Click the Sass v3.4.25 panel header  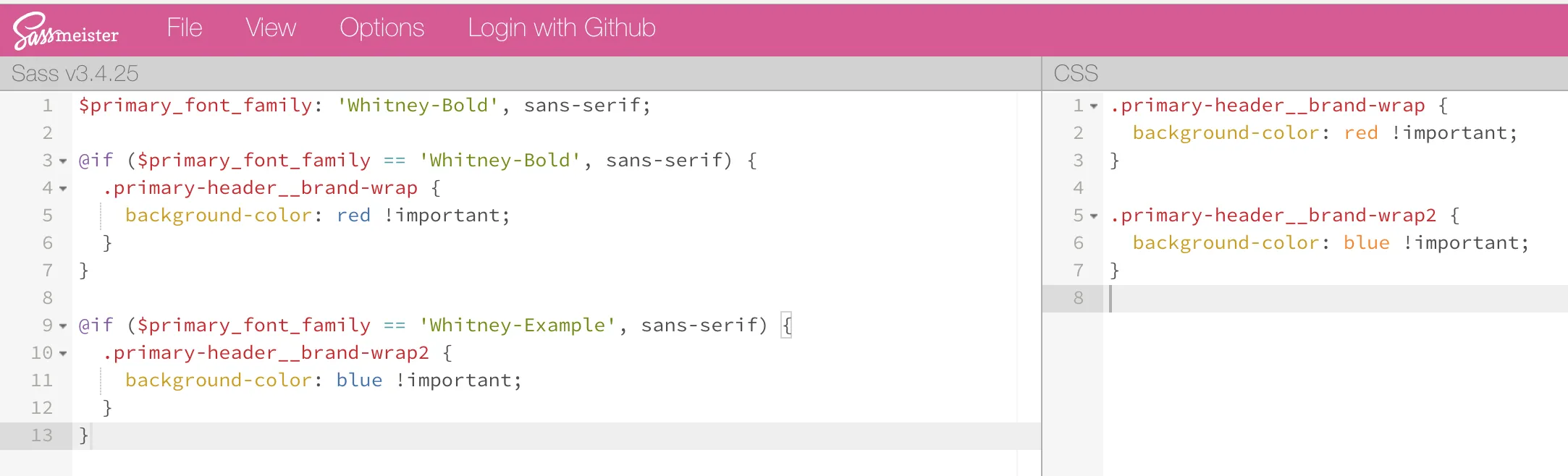click(x=75, y=74)
